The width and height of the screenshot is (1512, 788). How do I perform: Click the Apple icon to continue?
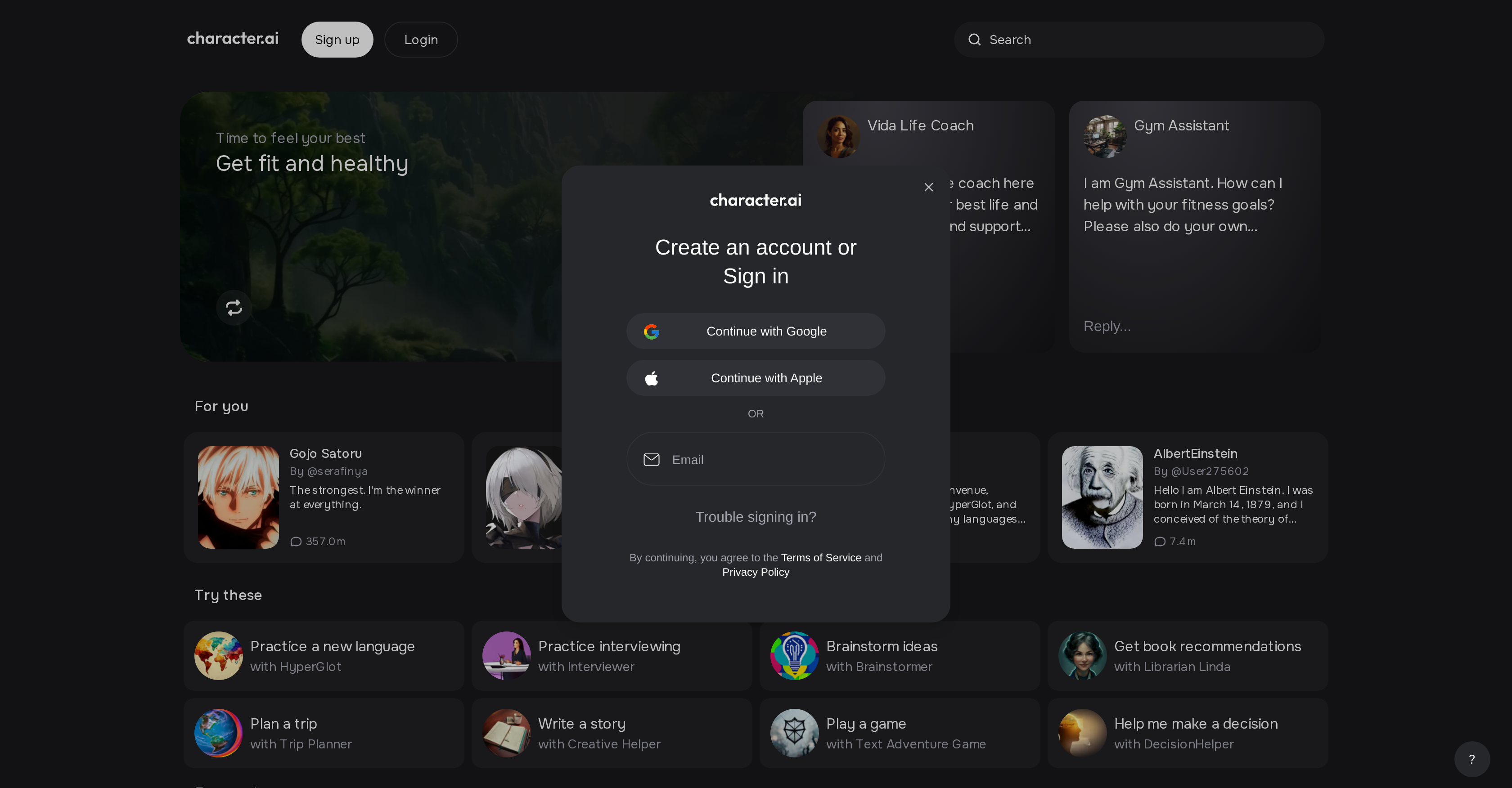[x=652, y=378]
